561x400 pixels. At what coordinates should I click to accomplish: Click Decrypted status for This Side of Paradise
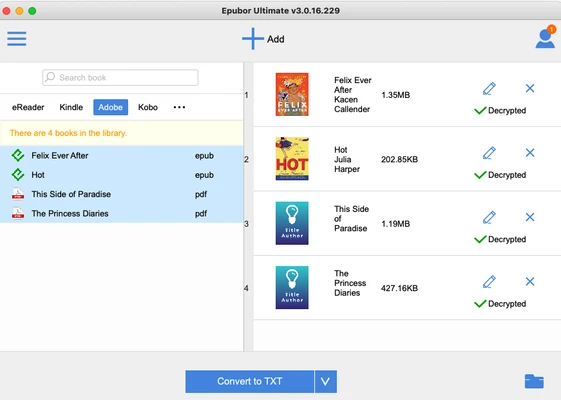tap(500, 239)
